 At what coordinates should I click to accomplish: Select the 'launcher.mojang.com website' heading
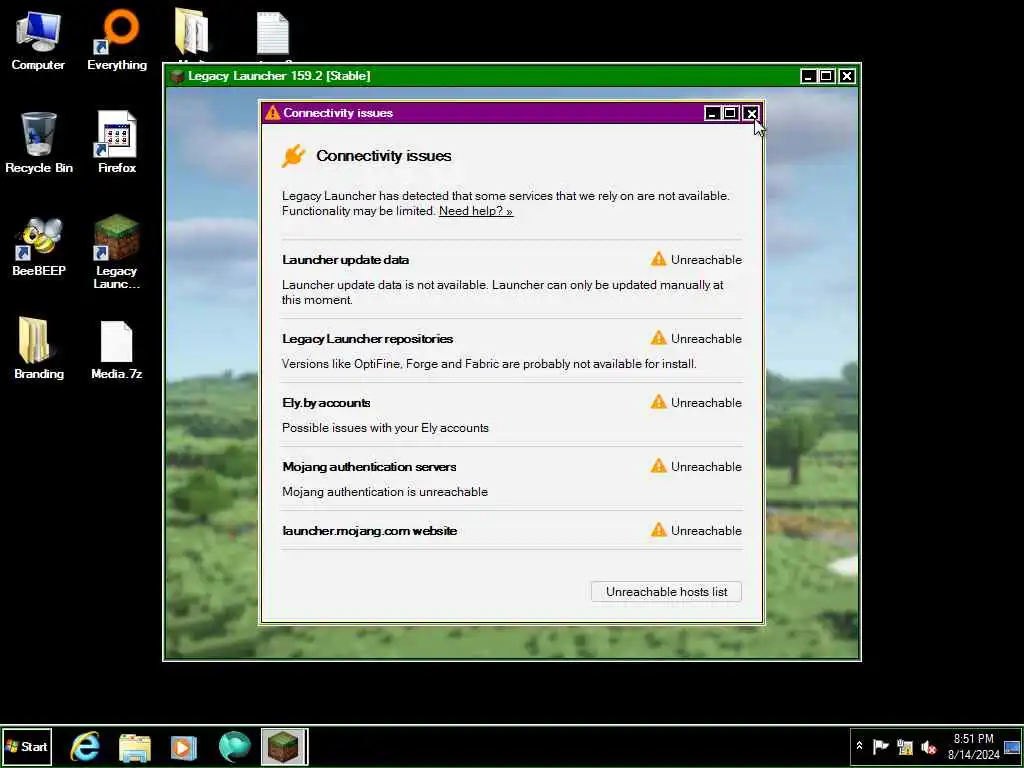[x=370, y=531]
